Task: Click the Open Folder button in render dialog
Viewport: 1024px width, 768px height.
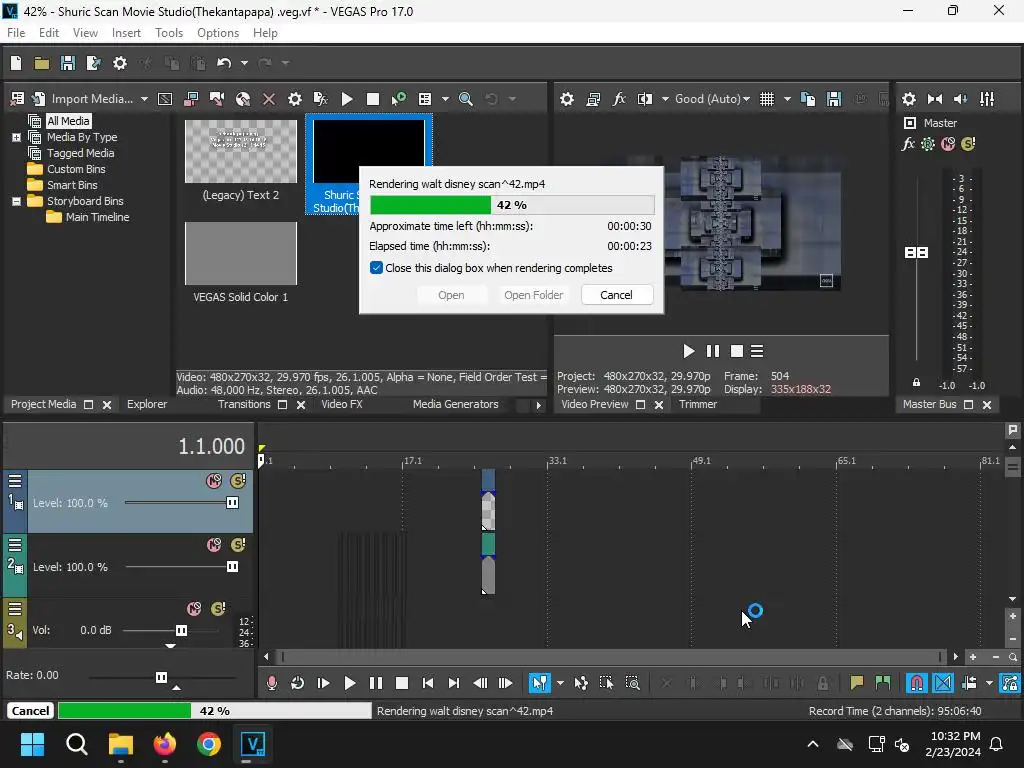Action: click(533, 295)
